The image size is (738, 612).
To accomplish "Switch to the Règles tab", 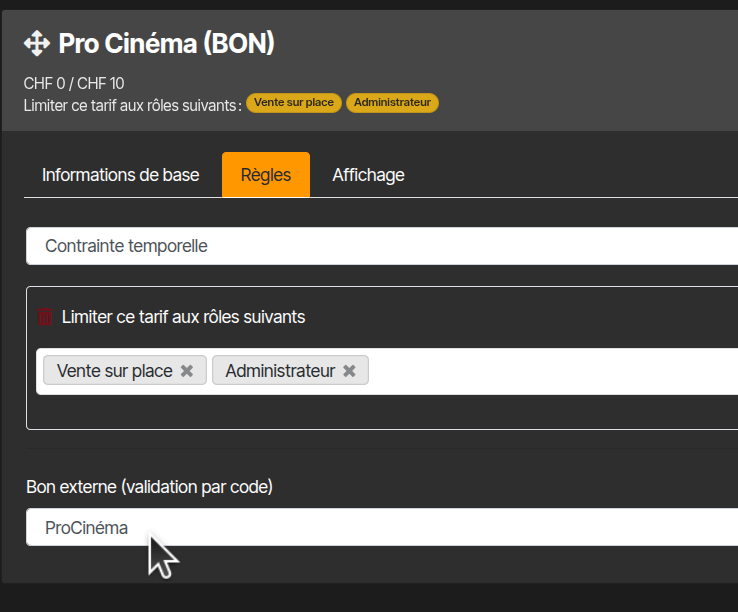I will 266,175.
